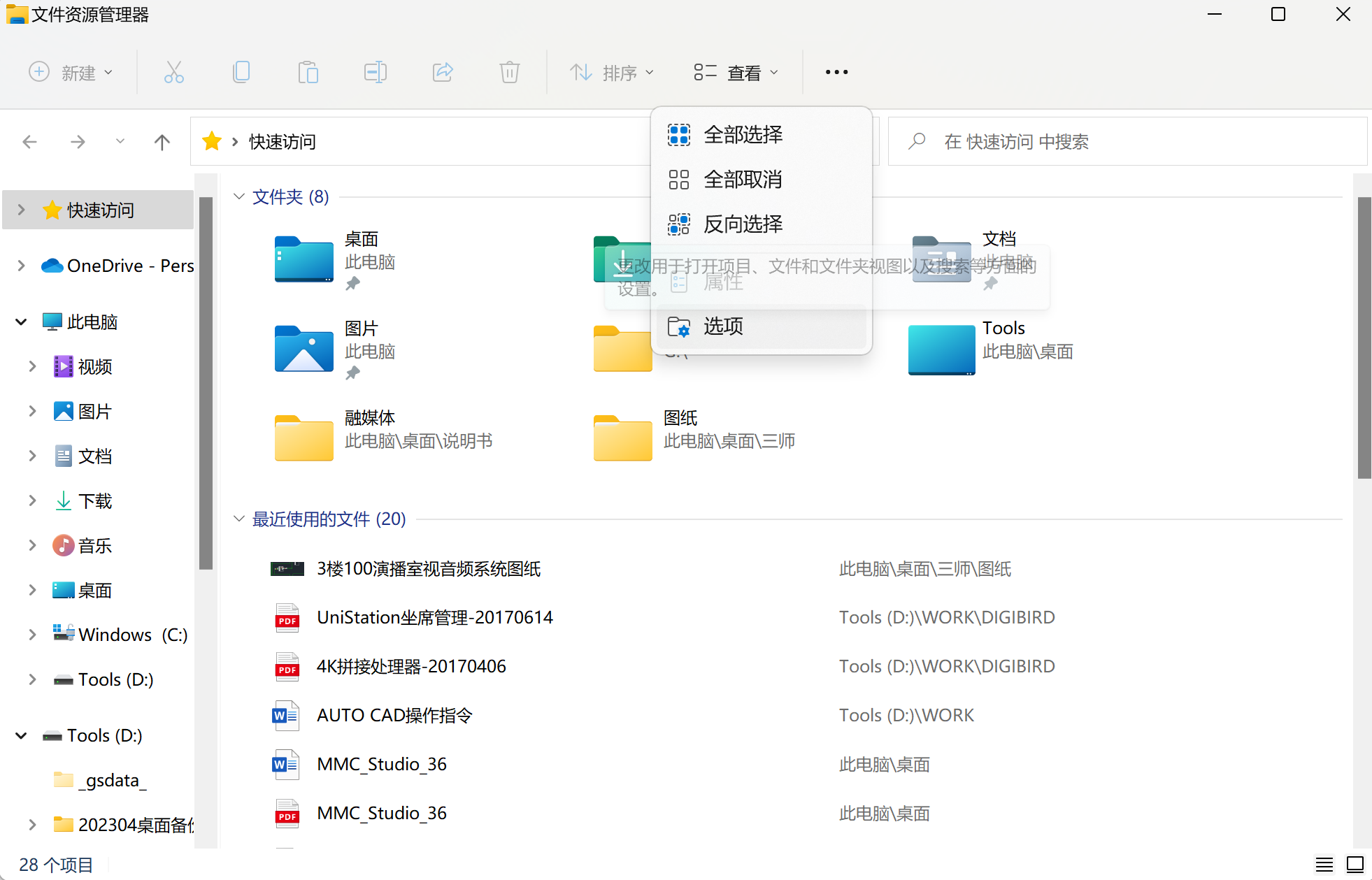The height and width of the screenshot is (880, 1372).
Task: Click the Copy icon in toolbar
Action: pos(241,72)
